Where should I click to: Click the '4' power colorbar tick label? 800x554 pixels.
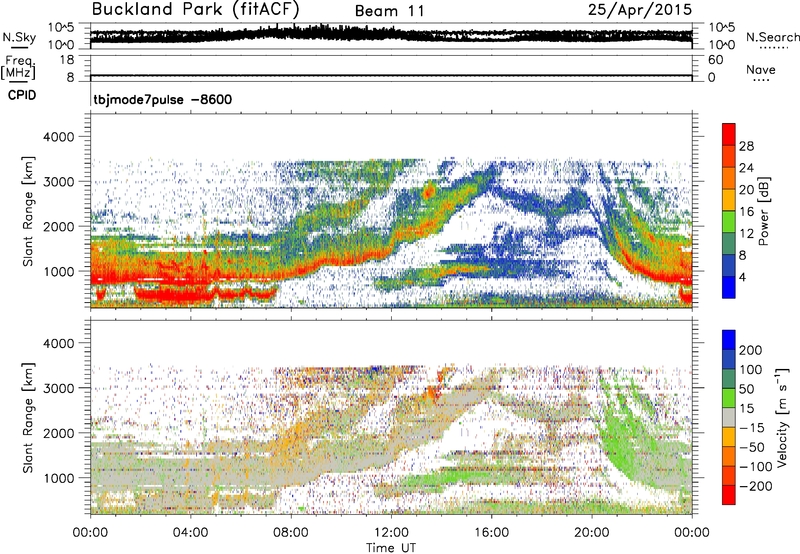742,277
